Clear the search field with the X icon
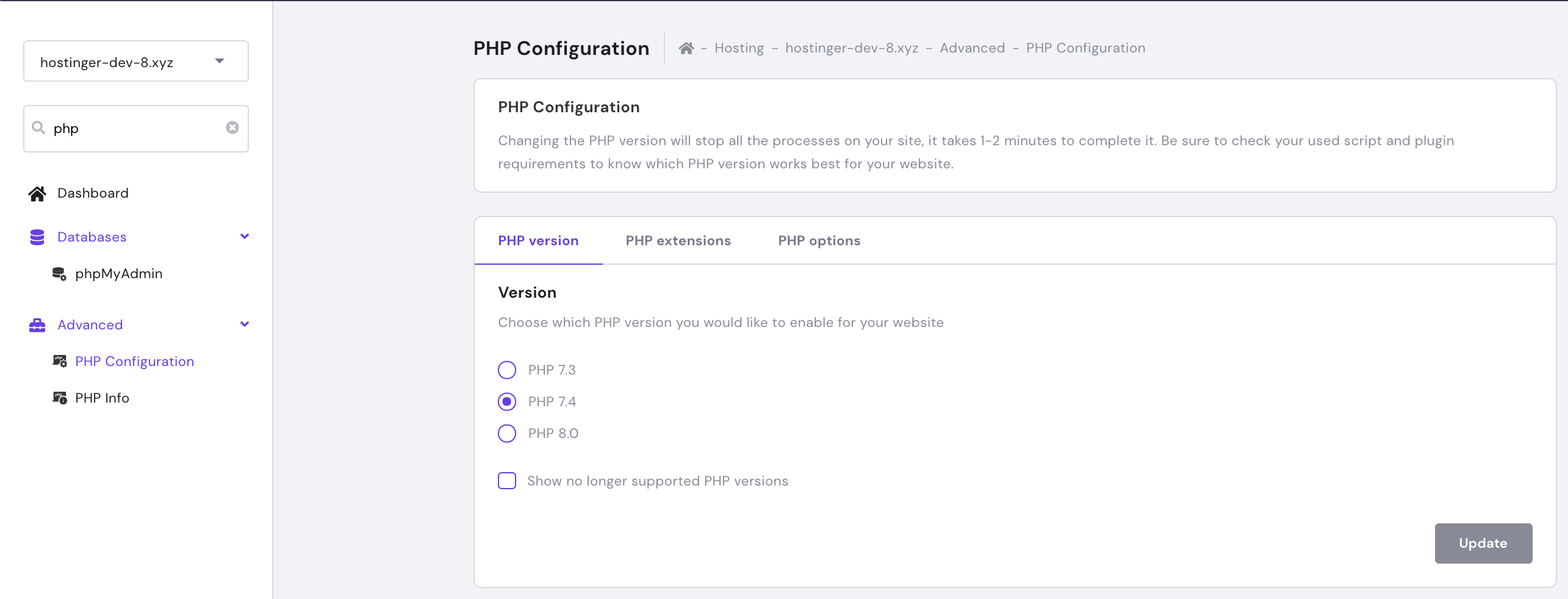The height and width of the screenshot is (599, 1568). [232, 127]
